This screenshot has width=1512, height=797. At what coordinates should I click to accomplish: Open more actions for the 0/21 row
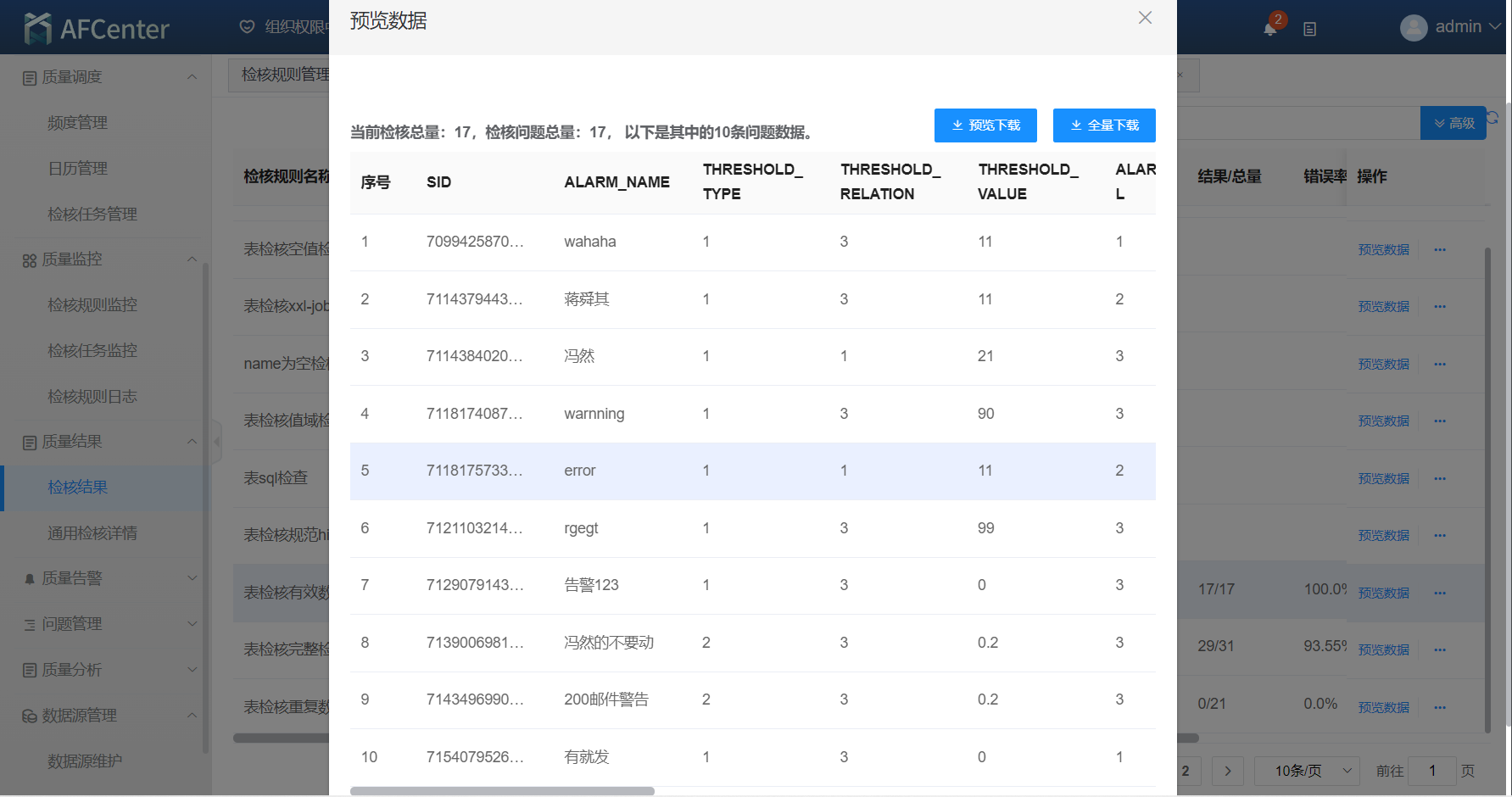(1440, 707)
